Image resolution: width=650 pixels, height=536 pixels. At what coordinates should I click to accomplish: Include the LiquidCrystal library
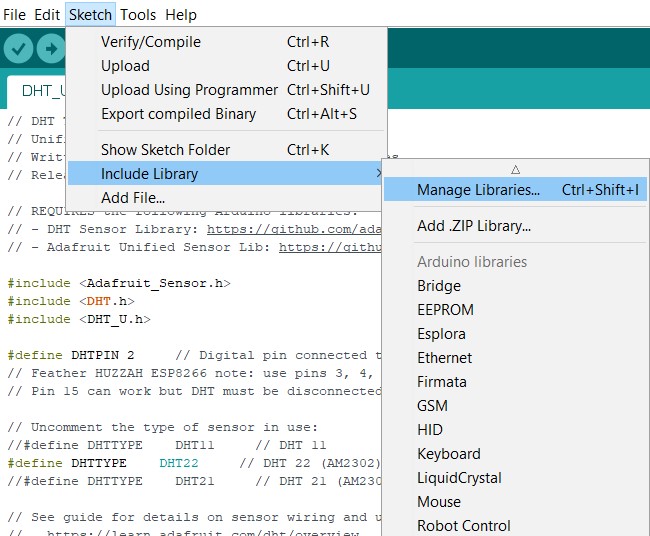(x=459, y=478)
